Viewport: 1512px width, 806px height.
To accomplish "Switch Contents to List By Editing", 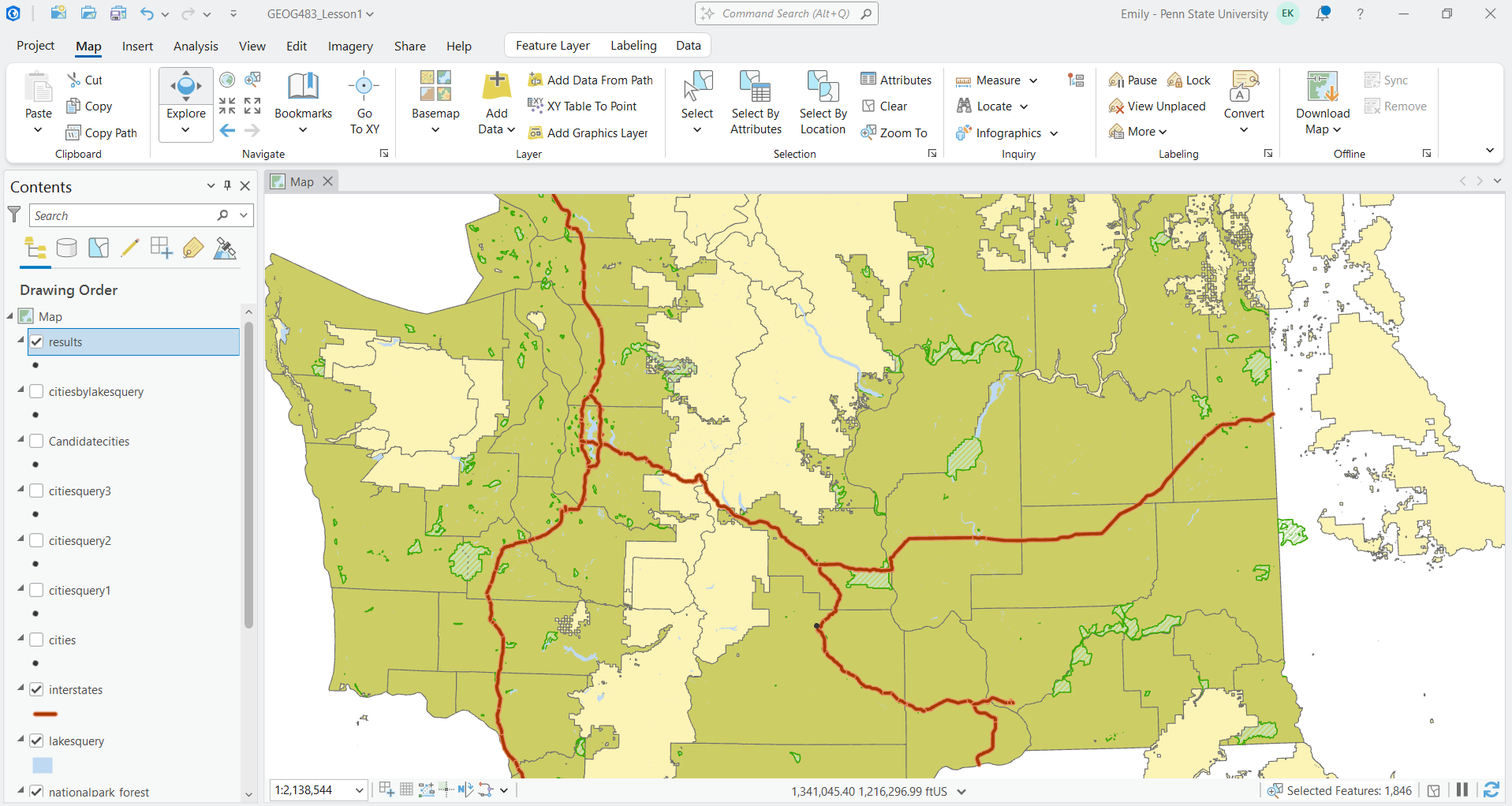I will click(130, 248).
